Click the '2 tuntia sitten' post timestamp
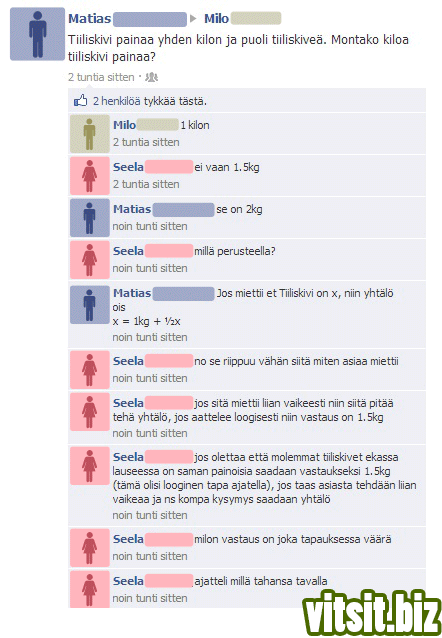Screen dimensions: 442x638 (101, 77)
